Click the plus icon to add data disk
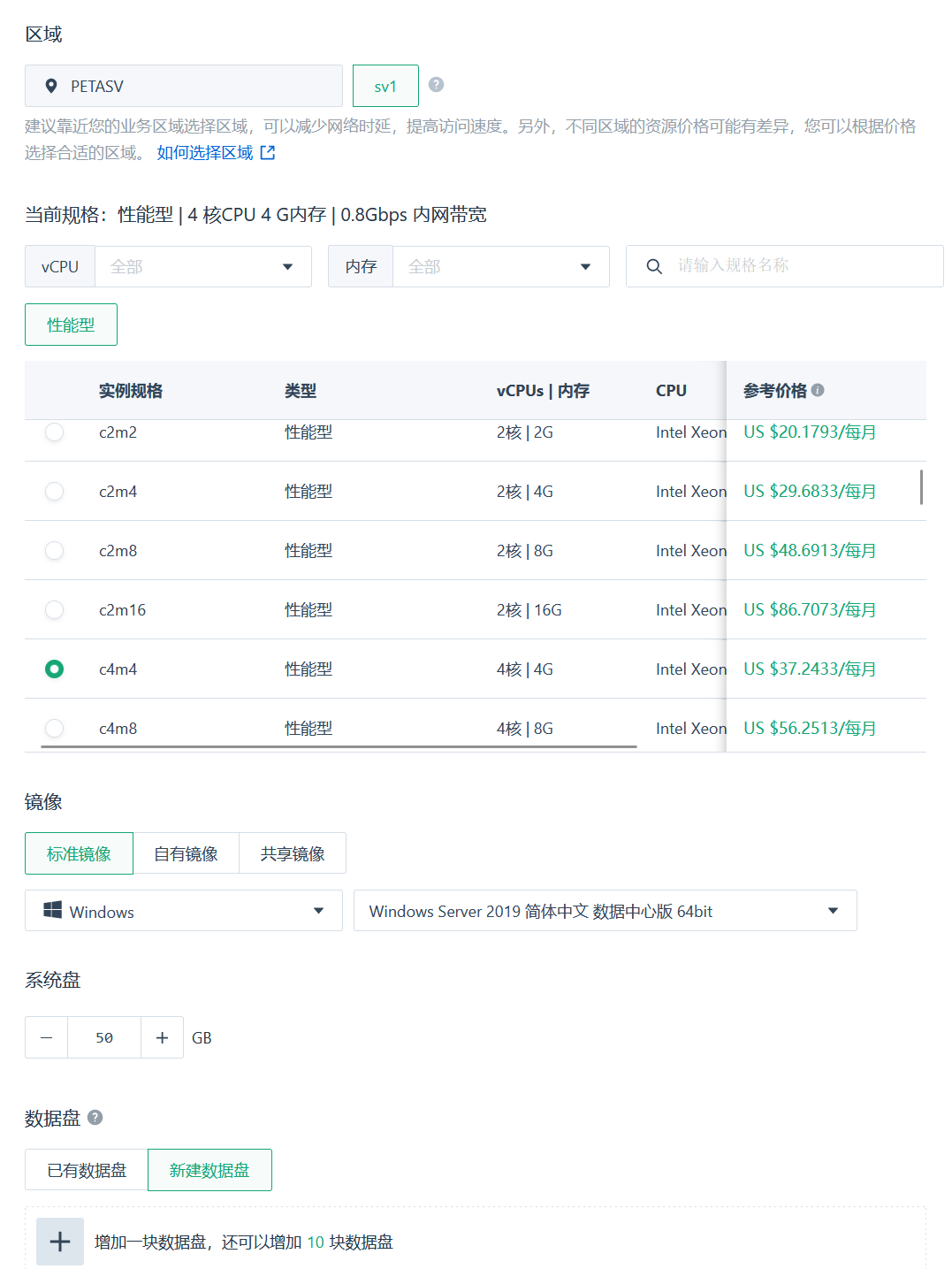Viewport: 952px width, 1269px height. 60,1242
